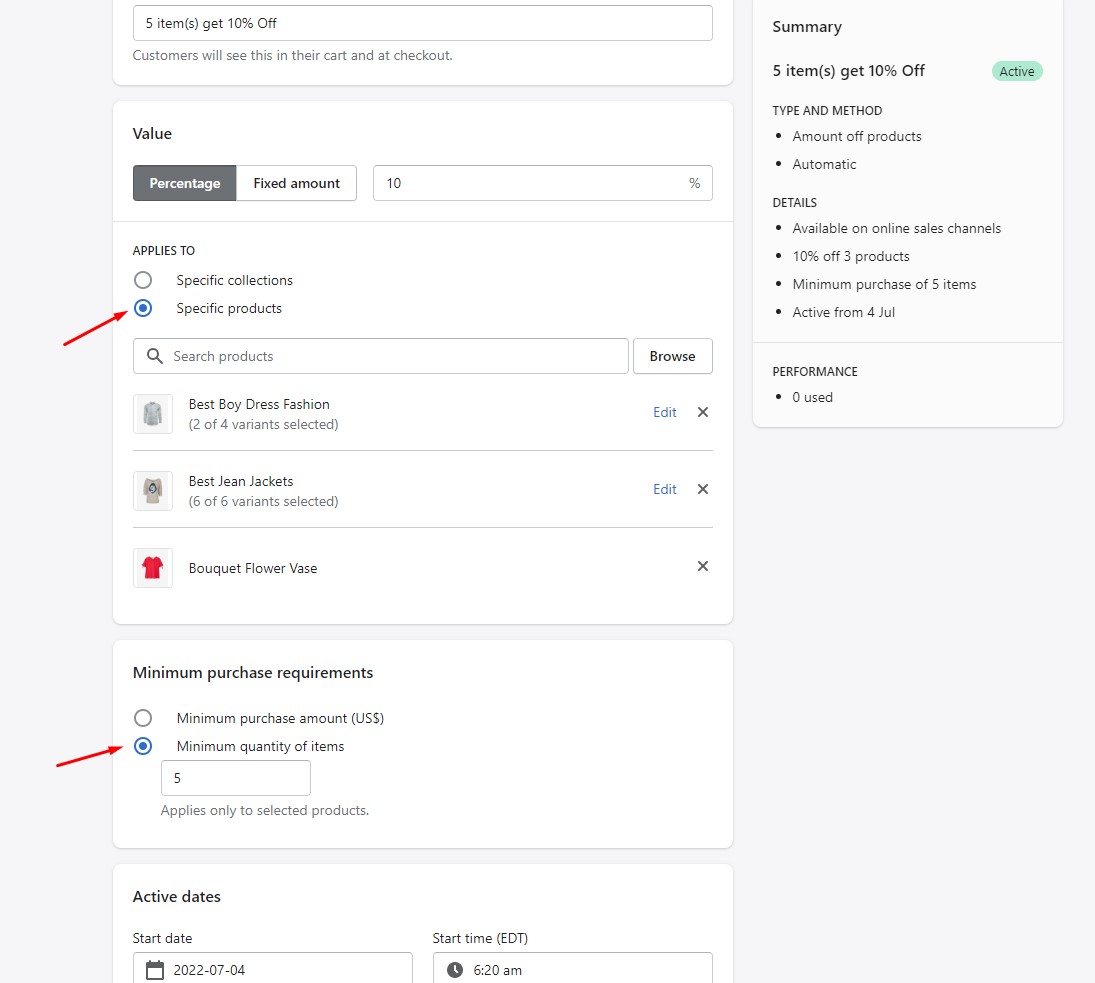Click the calendar icon in Start date field
Screen dimensions: 1095x983
pos(154,970)
